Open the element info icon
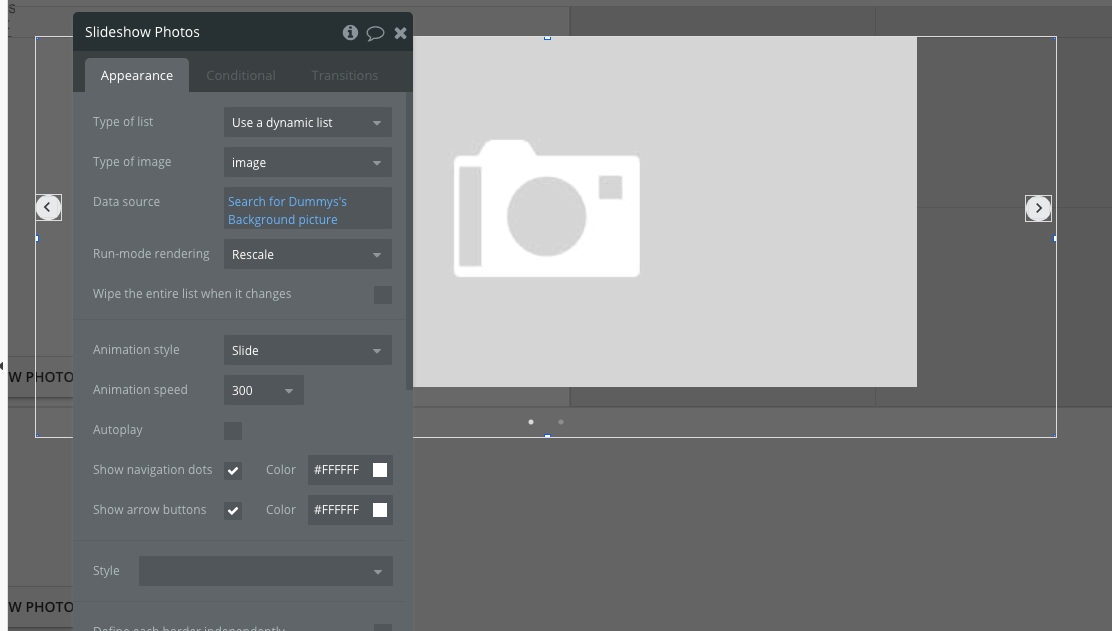 click(x=350, y=32)
